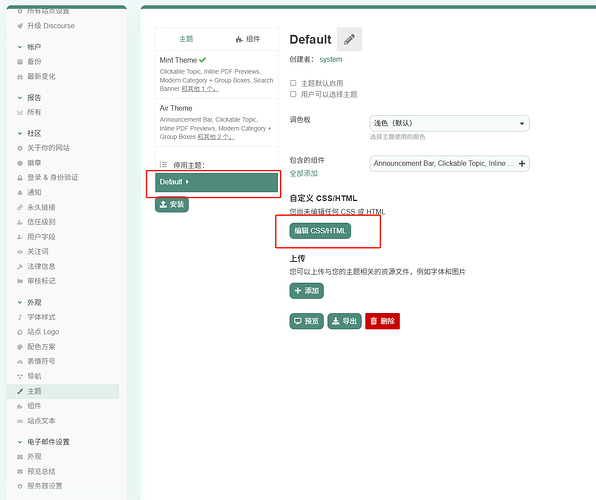The width and height of the screenshot is (596, 500).
Task: Collapse the 电子邮件设置 sidebar section
Action: point(20,442)
